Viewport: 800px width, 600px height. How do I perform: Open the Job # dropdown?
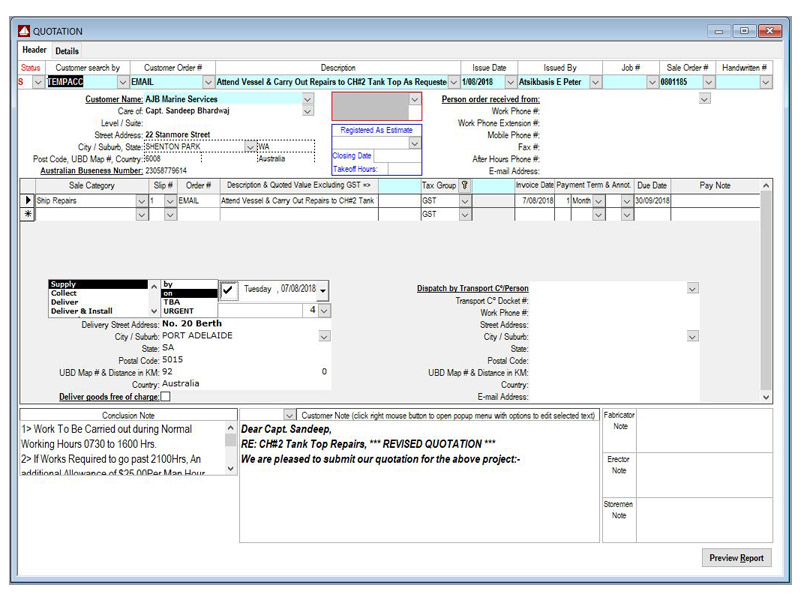pos(652,82)
